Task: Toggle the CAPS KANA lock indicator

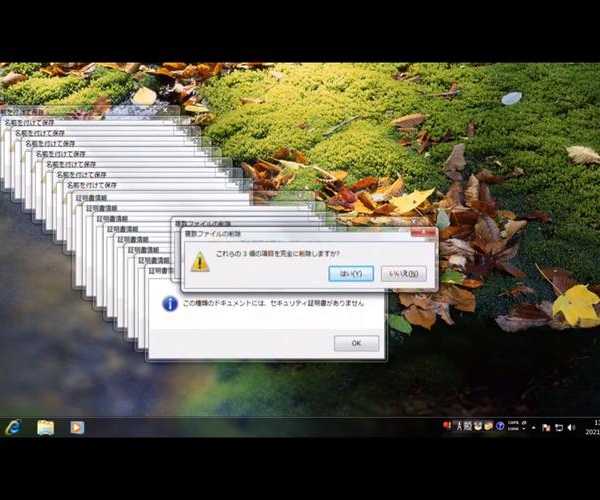Action: pos(513,426)
